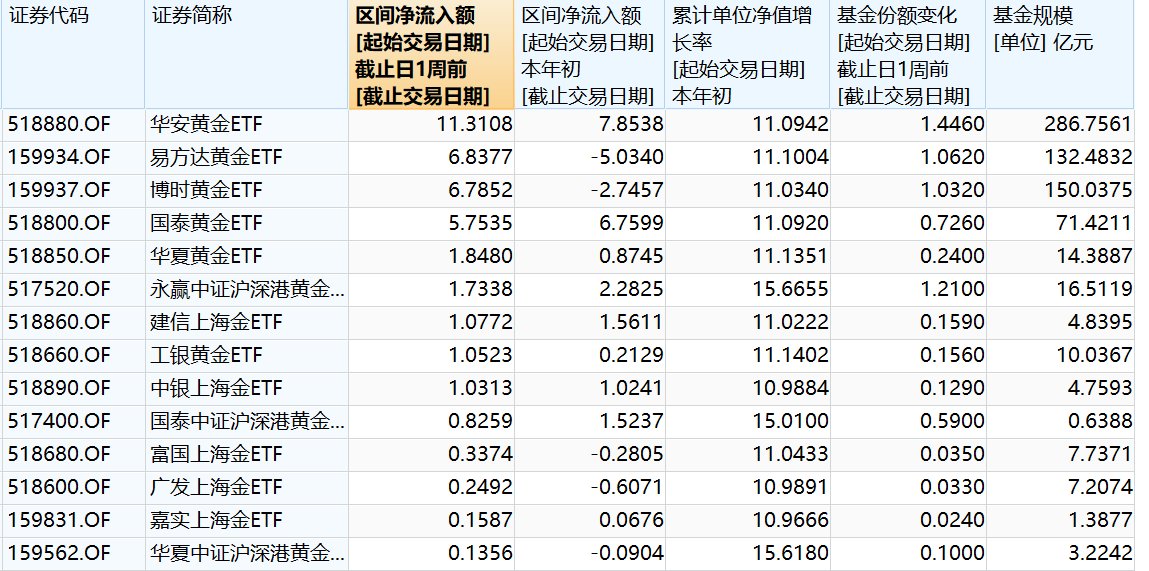Select code cell 518660.OF
The height and width of the screenshot is (571, 1149).
coord(59,355)
